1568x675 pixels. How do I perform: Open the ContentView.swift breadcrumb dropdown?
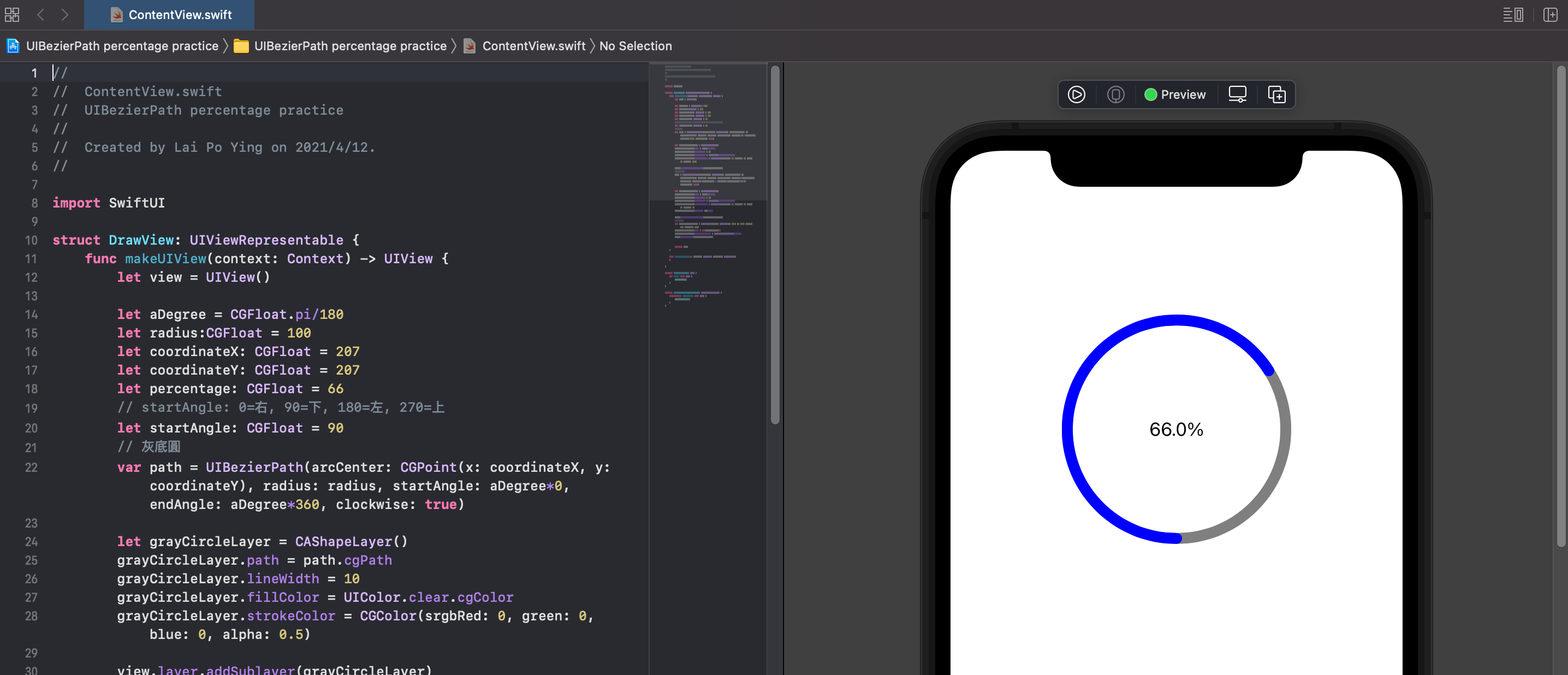tap(534, 46)
